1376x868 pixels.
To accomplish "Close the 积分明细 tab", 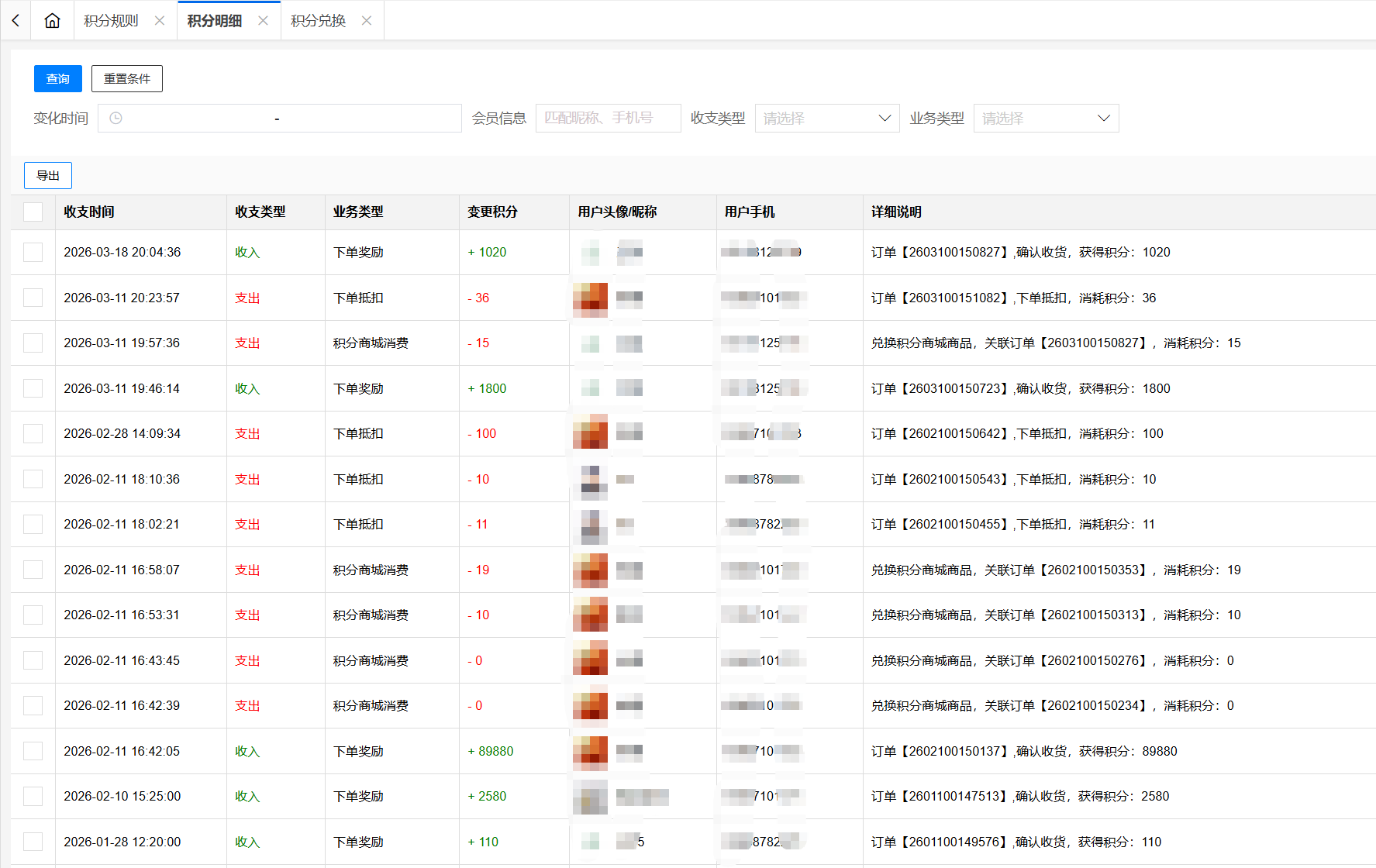I will tap(264, 21).
